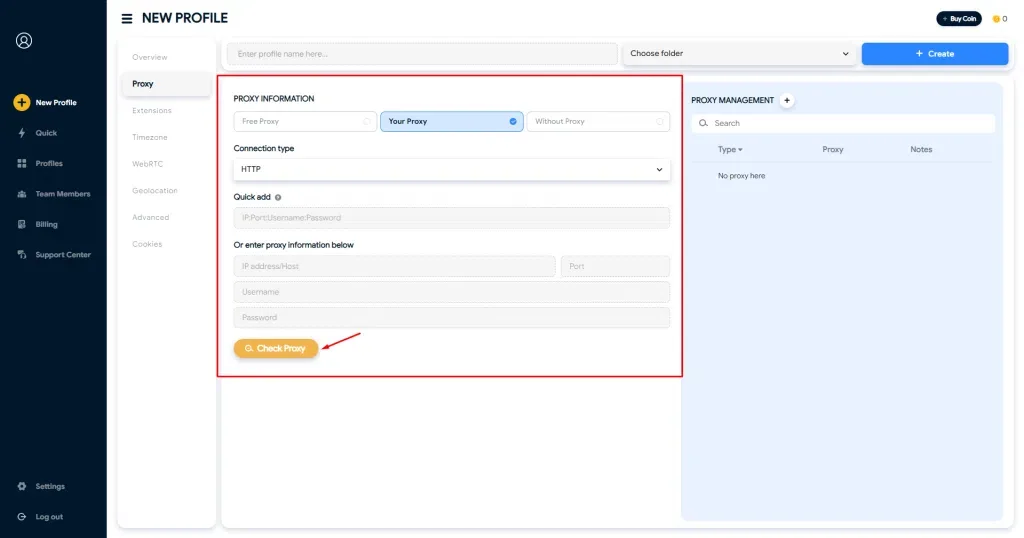Viewport: 1024px width, 538px height.
Task: Focus the IP address/Host field
Action: pyautogui.click(x=394, y=266)
